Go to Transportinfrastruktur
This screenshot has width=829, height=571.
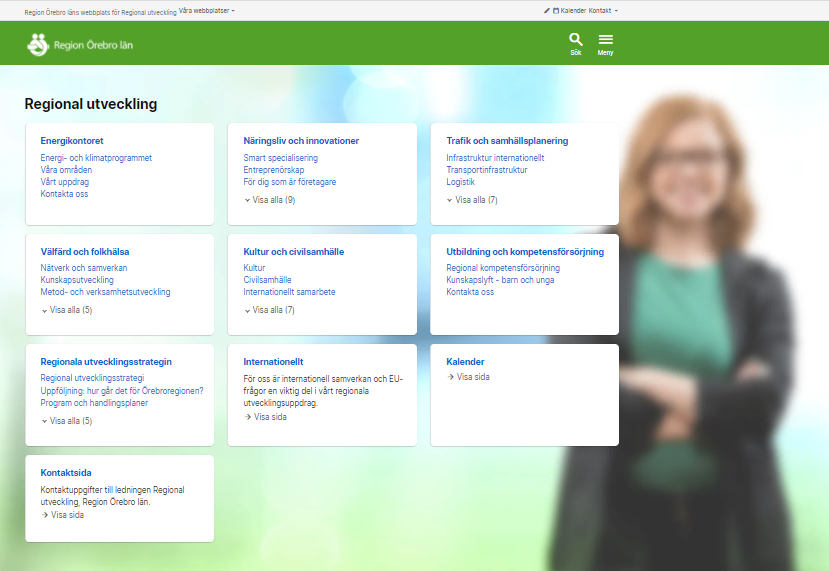click(487, 170)
